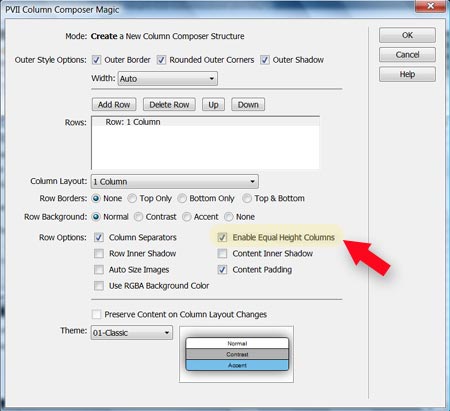
Task: Click the Accent swatch in theme preview
Action: click(237, 365)
